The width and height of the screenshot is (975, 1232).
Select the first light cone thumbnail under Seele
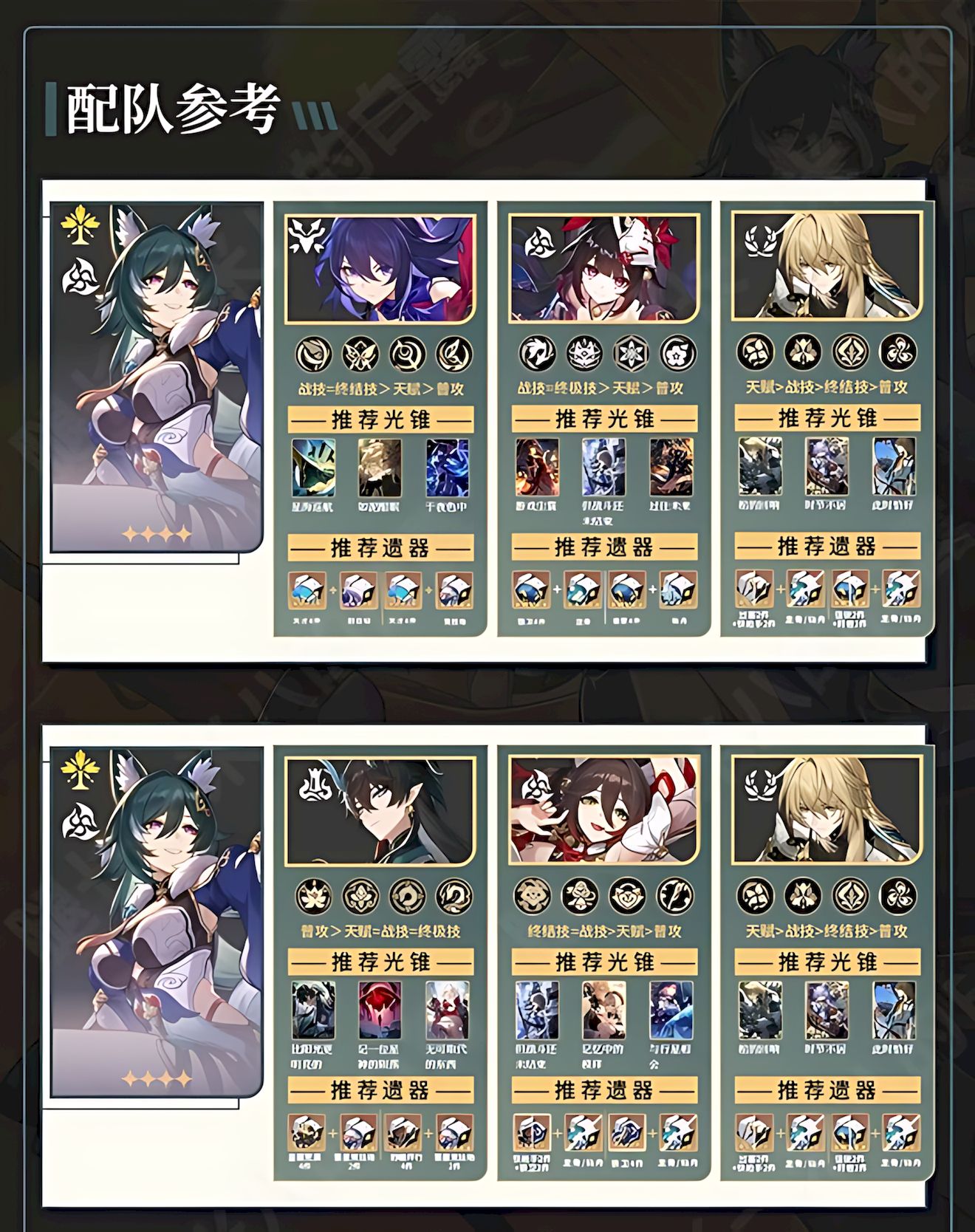(313, 468)
